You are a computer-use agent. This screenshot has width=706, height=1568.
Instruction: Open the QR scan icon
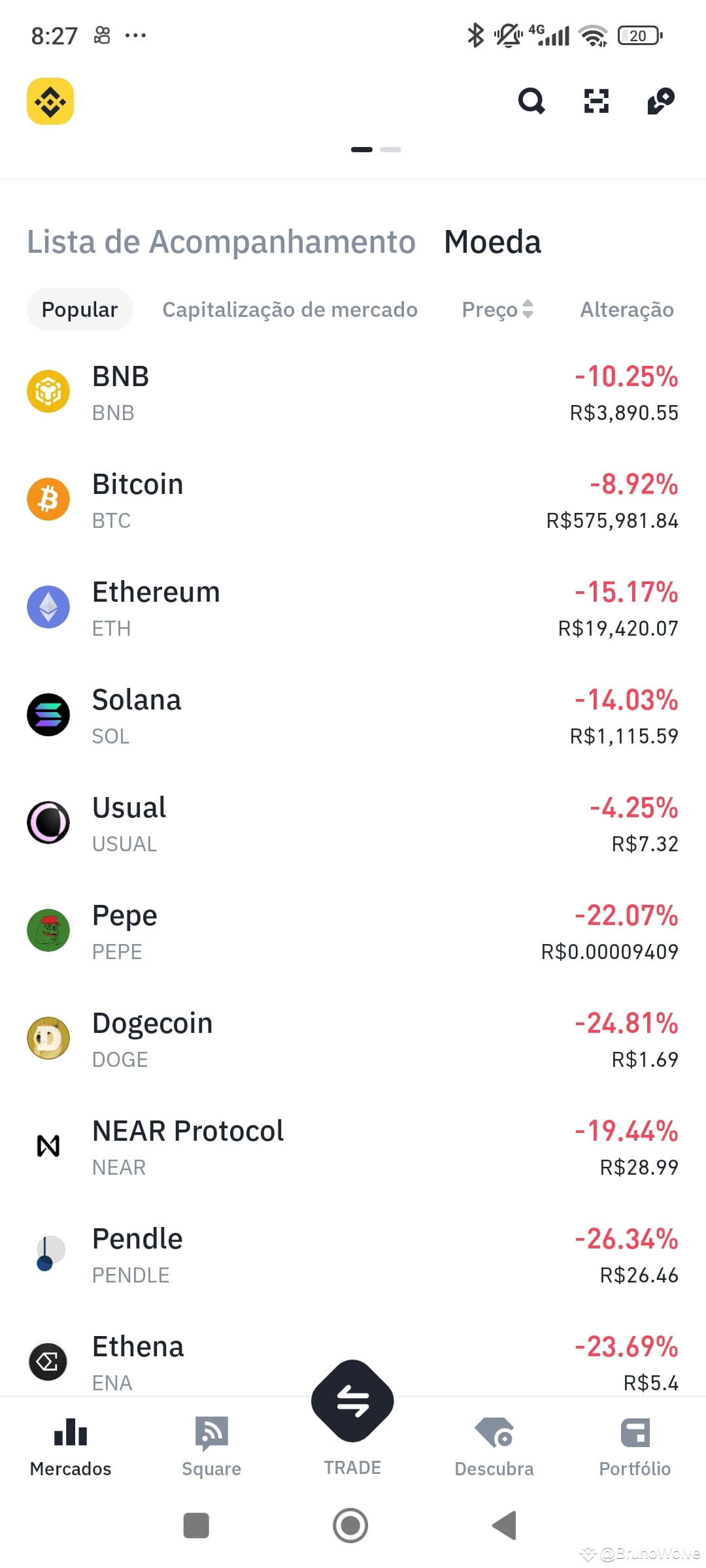point(596,101)
